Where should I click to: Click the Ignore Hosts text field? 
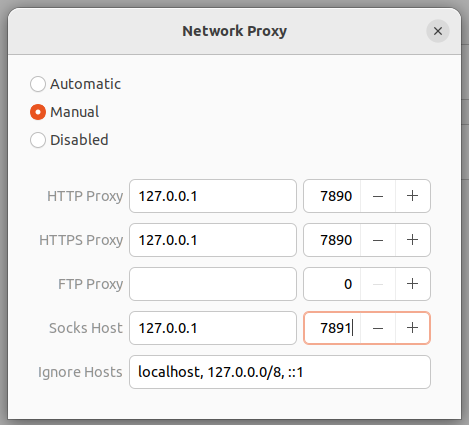[x=280, y=372]
